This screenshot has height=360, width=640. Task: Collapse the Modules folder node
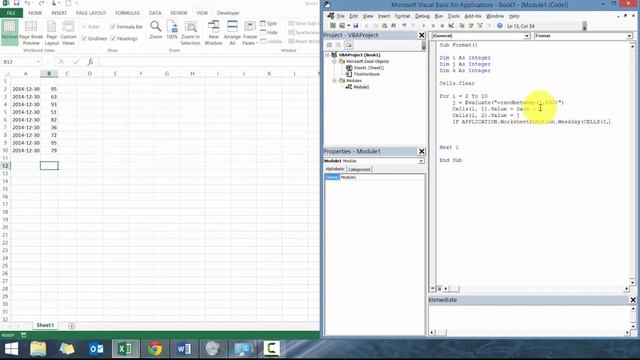click(334, 80)
